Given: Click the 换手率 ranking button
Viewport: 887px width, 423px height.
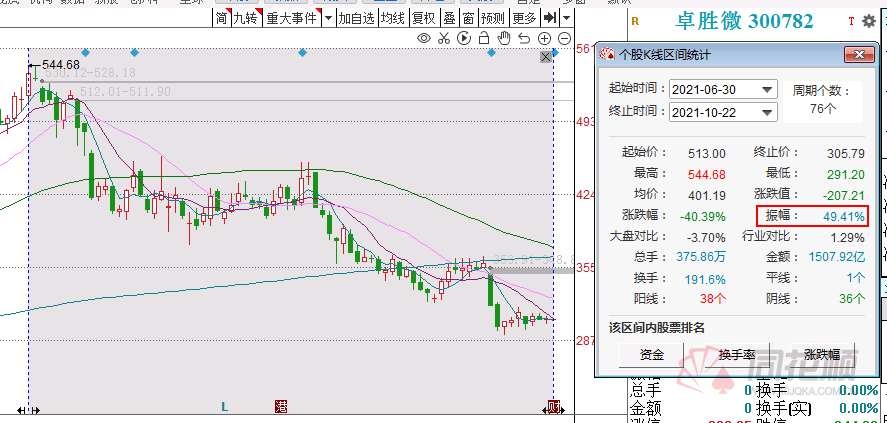Looking at the screenshot, I should point(737,355).
